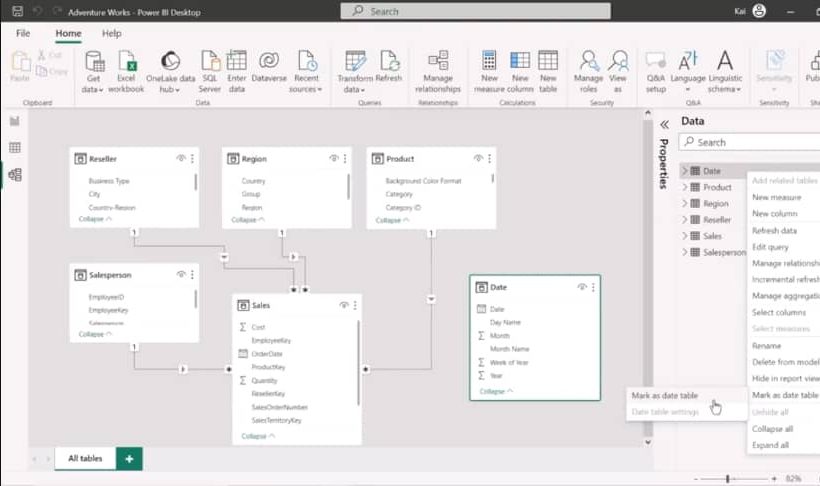The width and height of the screenshot is (820, 486).
Task: Add a new layout tab
Action: pyautogui.click(x=129, y=459)
